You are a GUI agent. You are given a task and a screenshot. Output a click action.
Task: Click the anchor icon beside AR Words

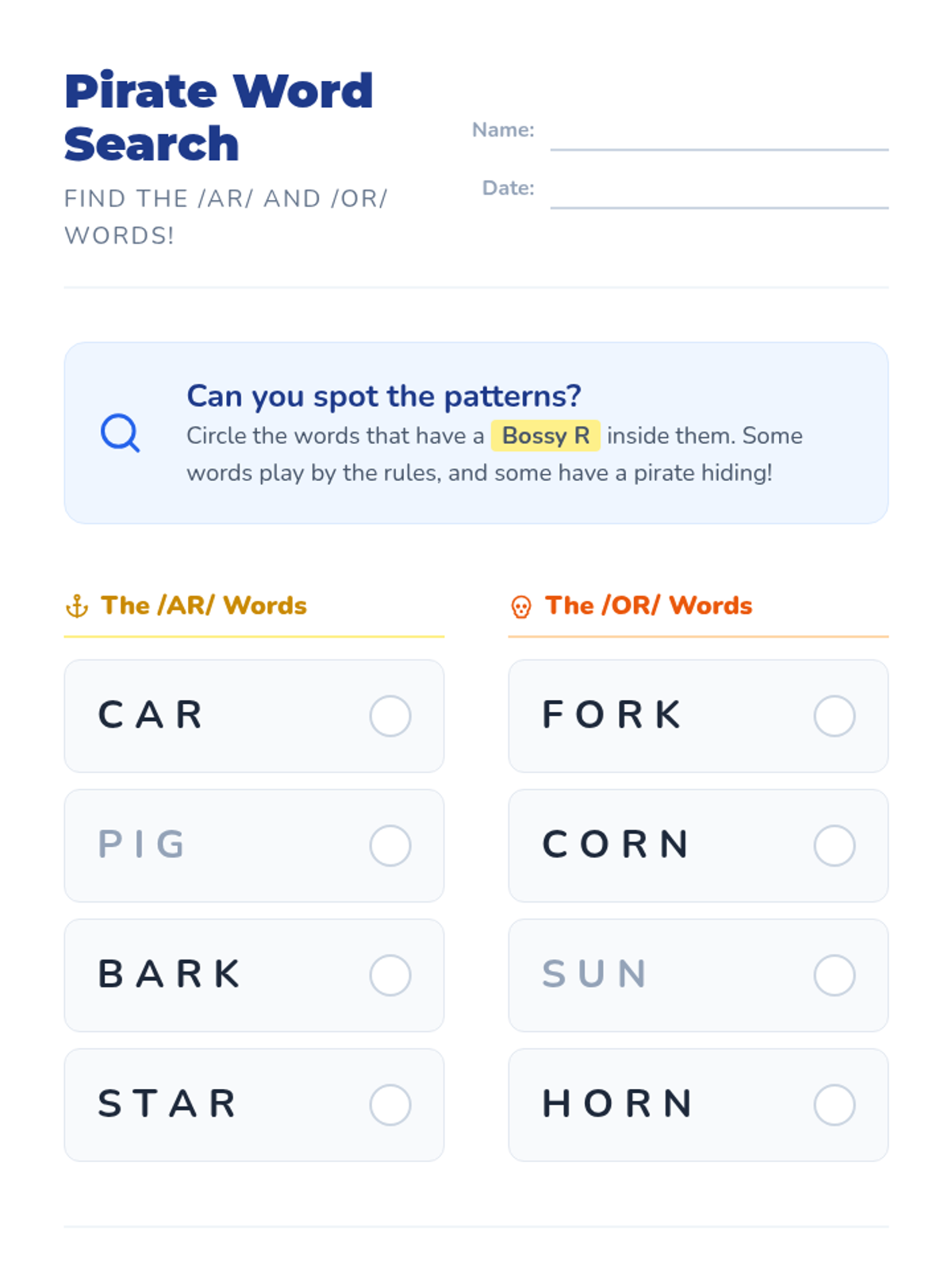point(77,606)
